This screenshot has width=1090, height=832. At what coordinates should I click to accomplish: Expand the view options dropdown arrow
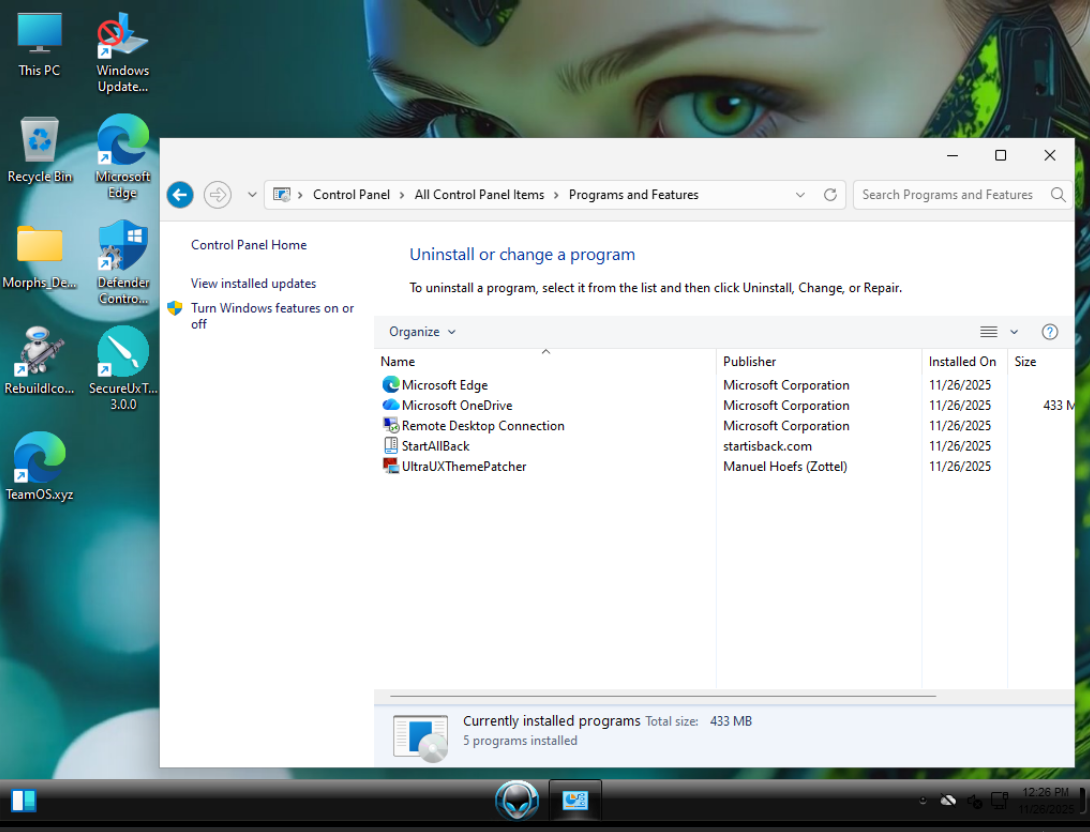(x=1014, y=332)
